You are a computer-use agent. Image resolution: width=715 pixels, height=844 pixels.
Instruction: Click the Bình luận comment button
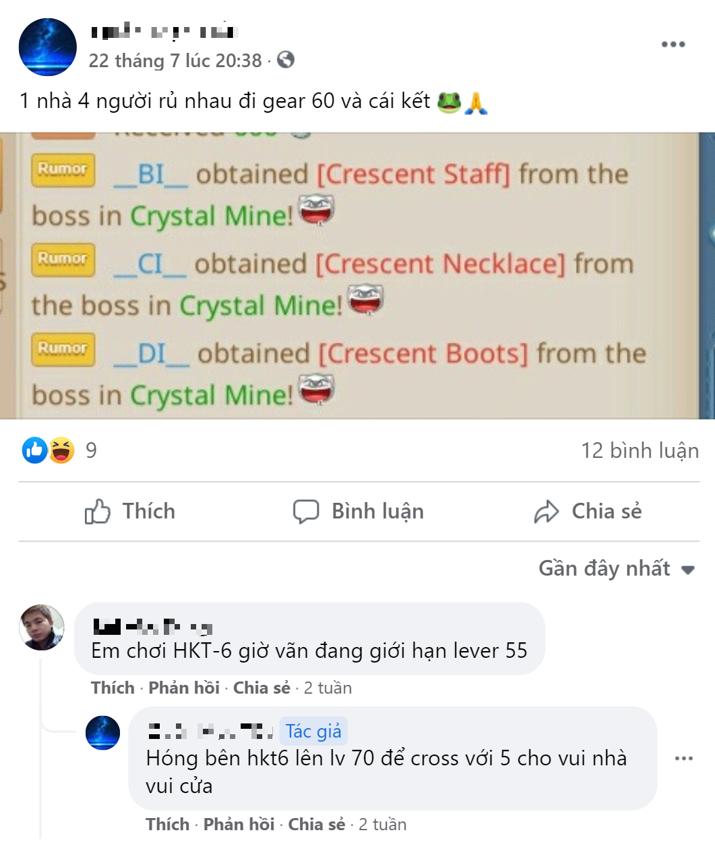tap(358, 511)
